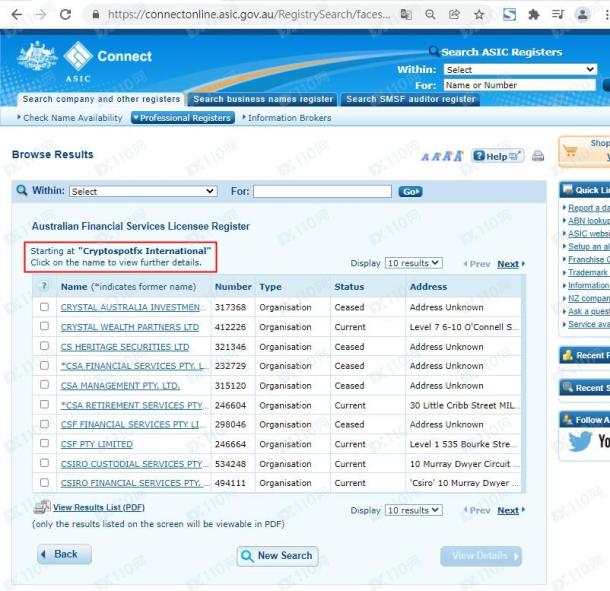Click the share page icon in address bar
This screenshot has height=591, width=610.
point(454,15)
